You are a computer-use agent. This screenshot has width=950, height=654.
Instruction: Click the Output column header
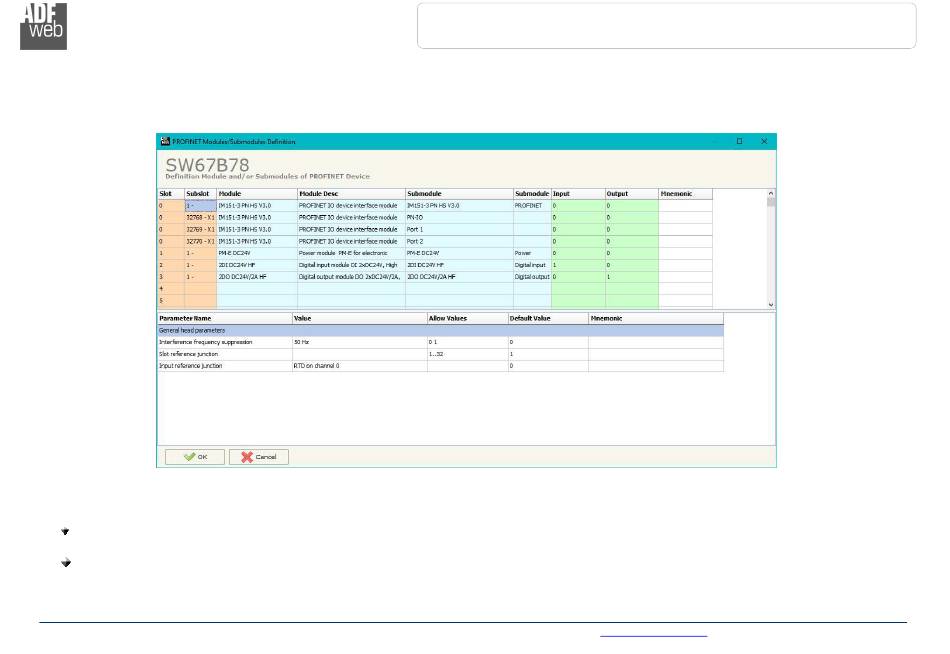pyautogui.click(x=632, y=194)
